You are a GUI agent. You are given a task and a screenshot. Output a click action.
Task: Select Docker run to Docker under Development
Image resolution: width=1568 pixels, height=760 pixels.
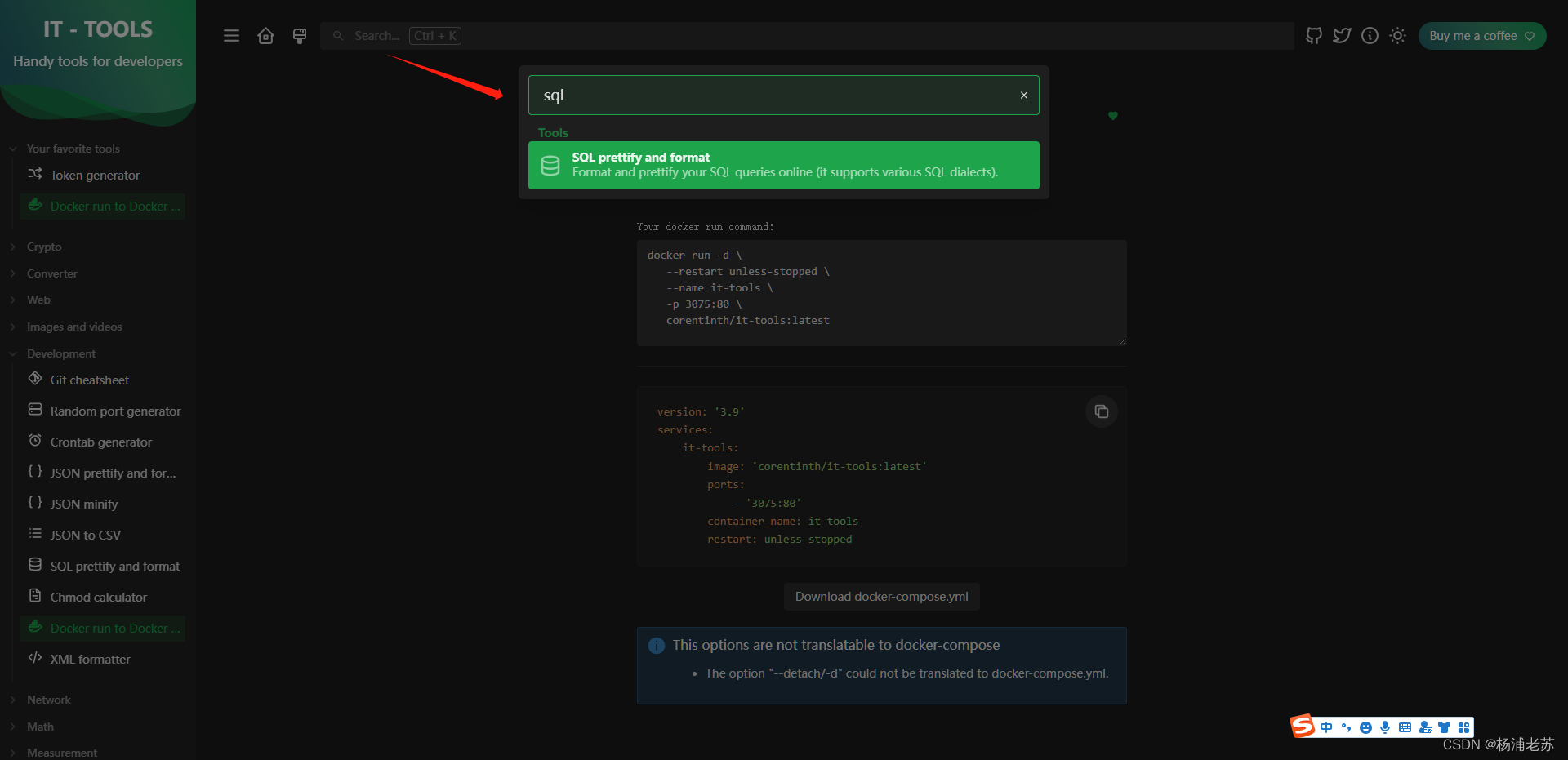click(x=102, y=628)
